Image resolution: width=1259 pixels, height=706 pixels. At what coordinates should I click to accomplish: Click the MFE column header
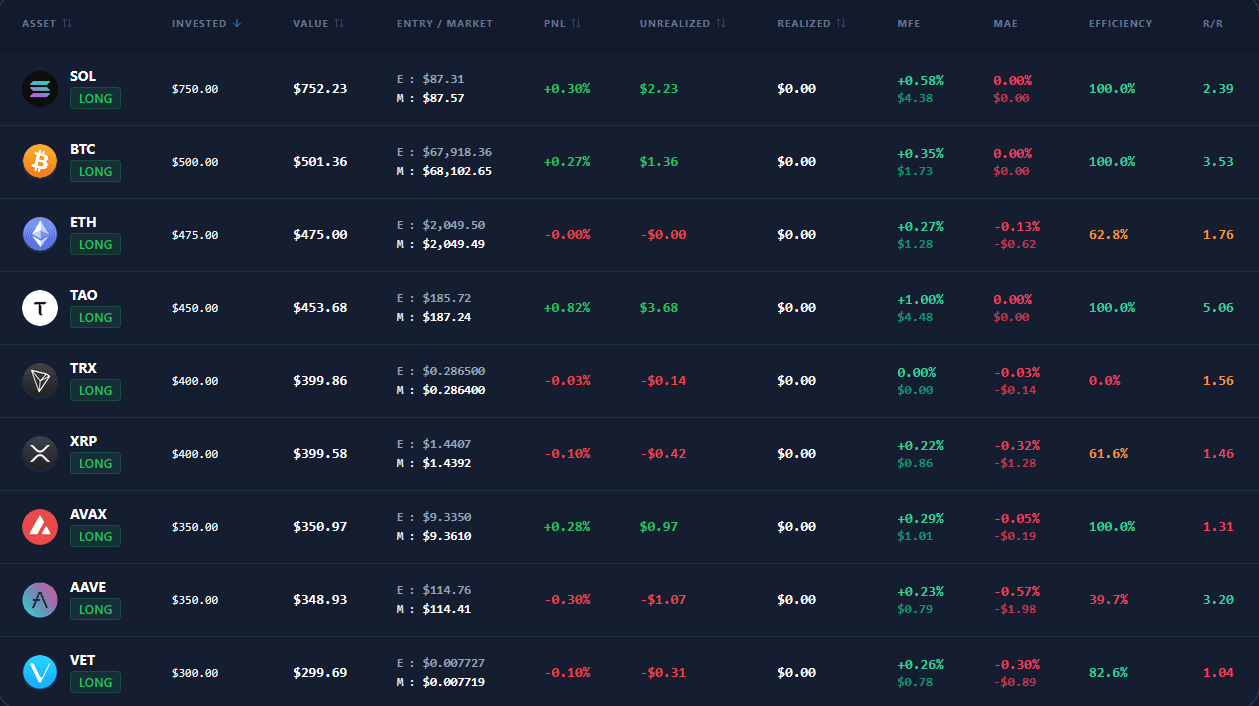click(908, 23)
